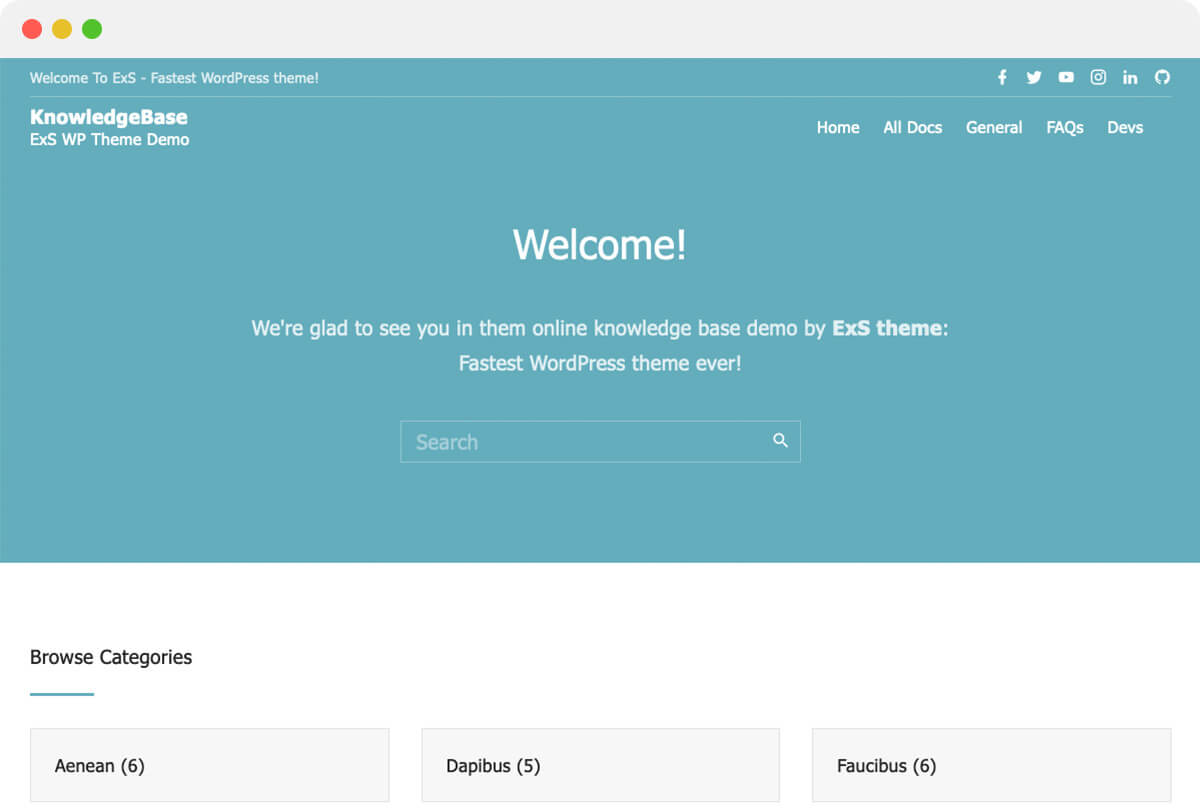Open the Aenean (6) category

(209, 765)
